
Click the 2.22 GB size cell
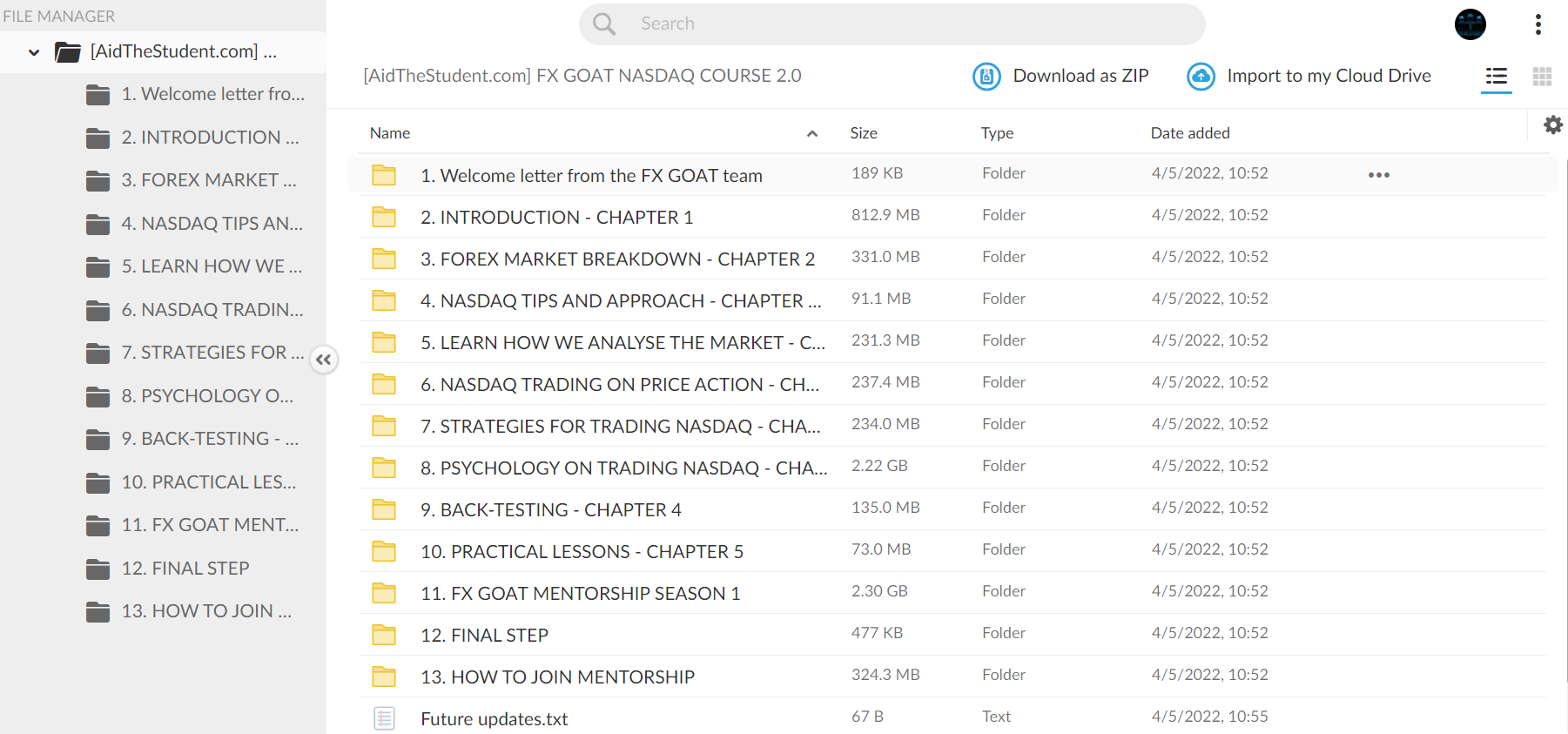879,466
